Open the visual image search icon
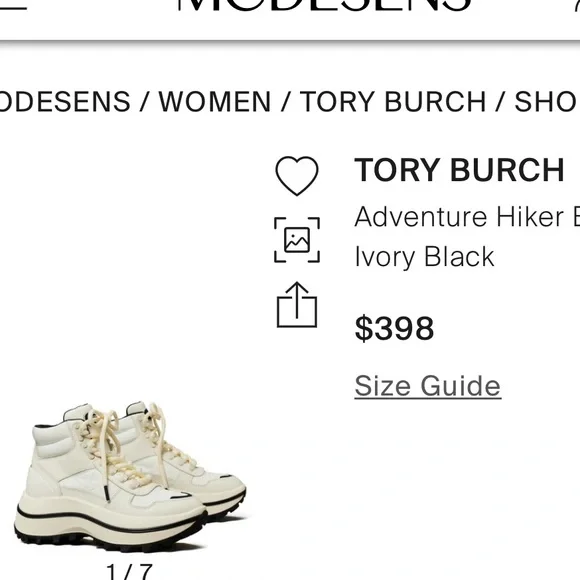The image size is (580, 580). coord(297,240)
